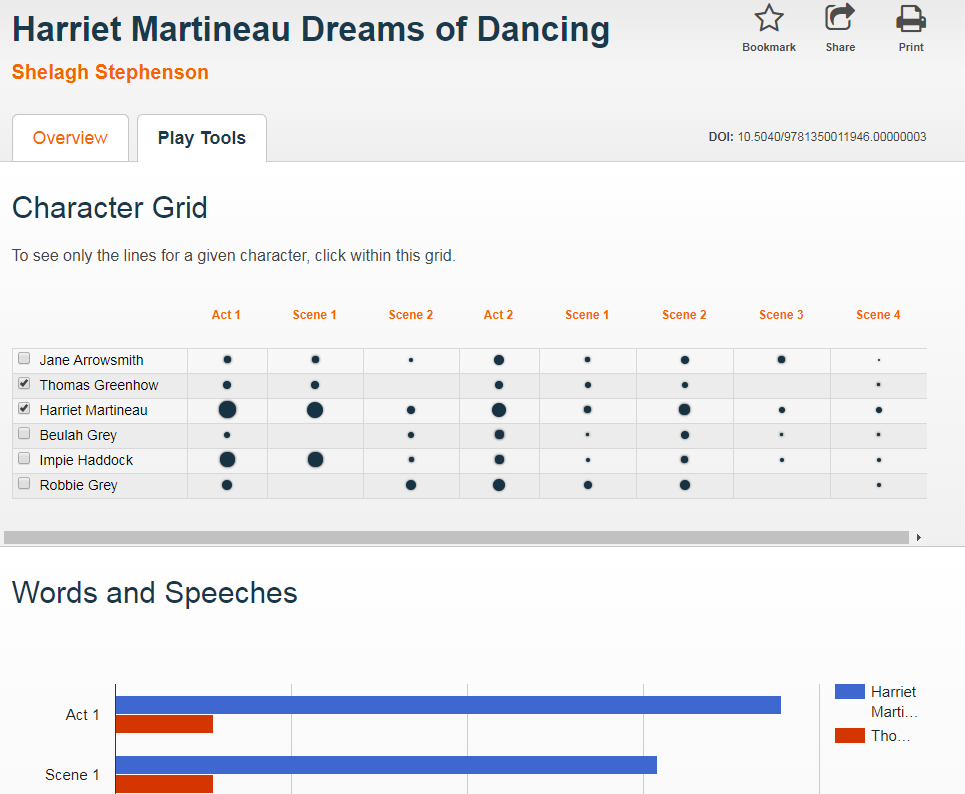Viewport: 965px width, 794px height.
Task: Click the grid's horizontal scrollbar right arrow
Action: tap(918, 538)
